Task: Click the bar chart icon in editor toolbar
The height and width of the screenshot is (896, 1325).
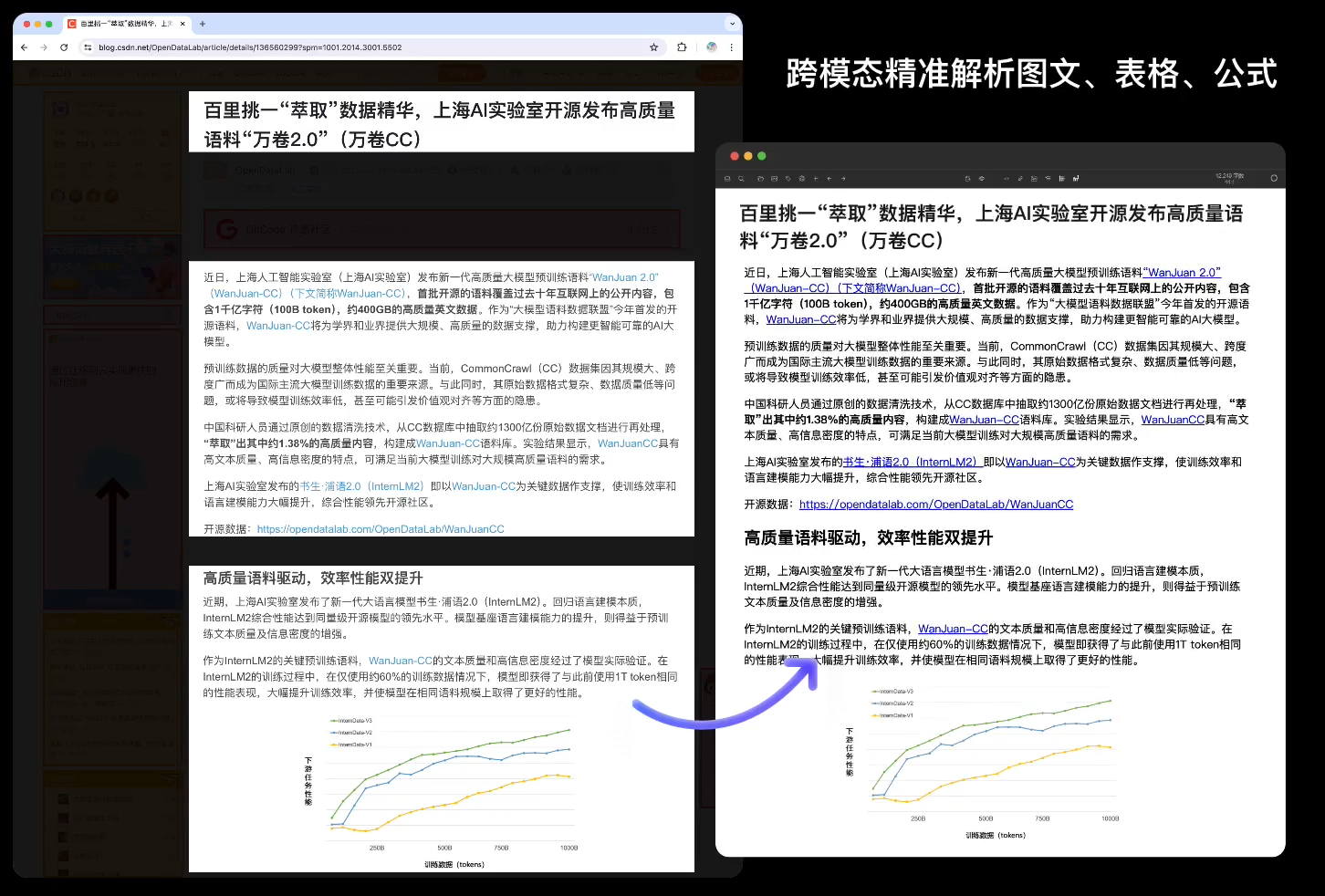Action: coord(1076,179)
